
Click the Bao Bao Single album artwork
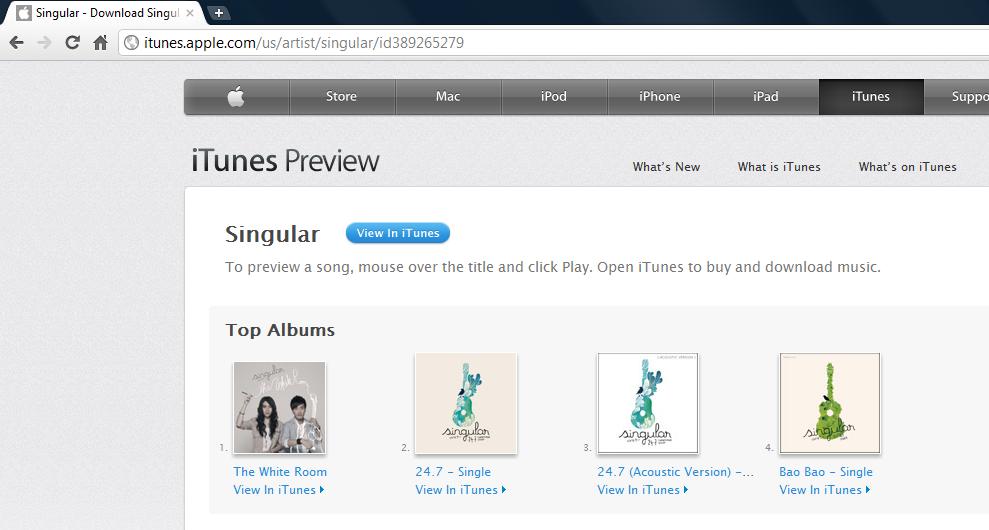coord(829,403)
